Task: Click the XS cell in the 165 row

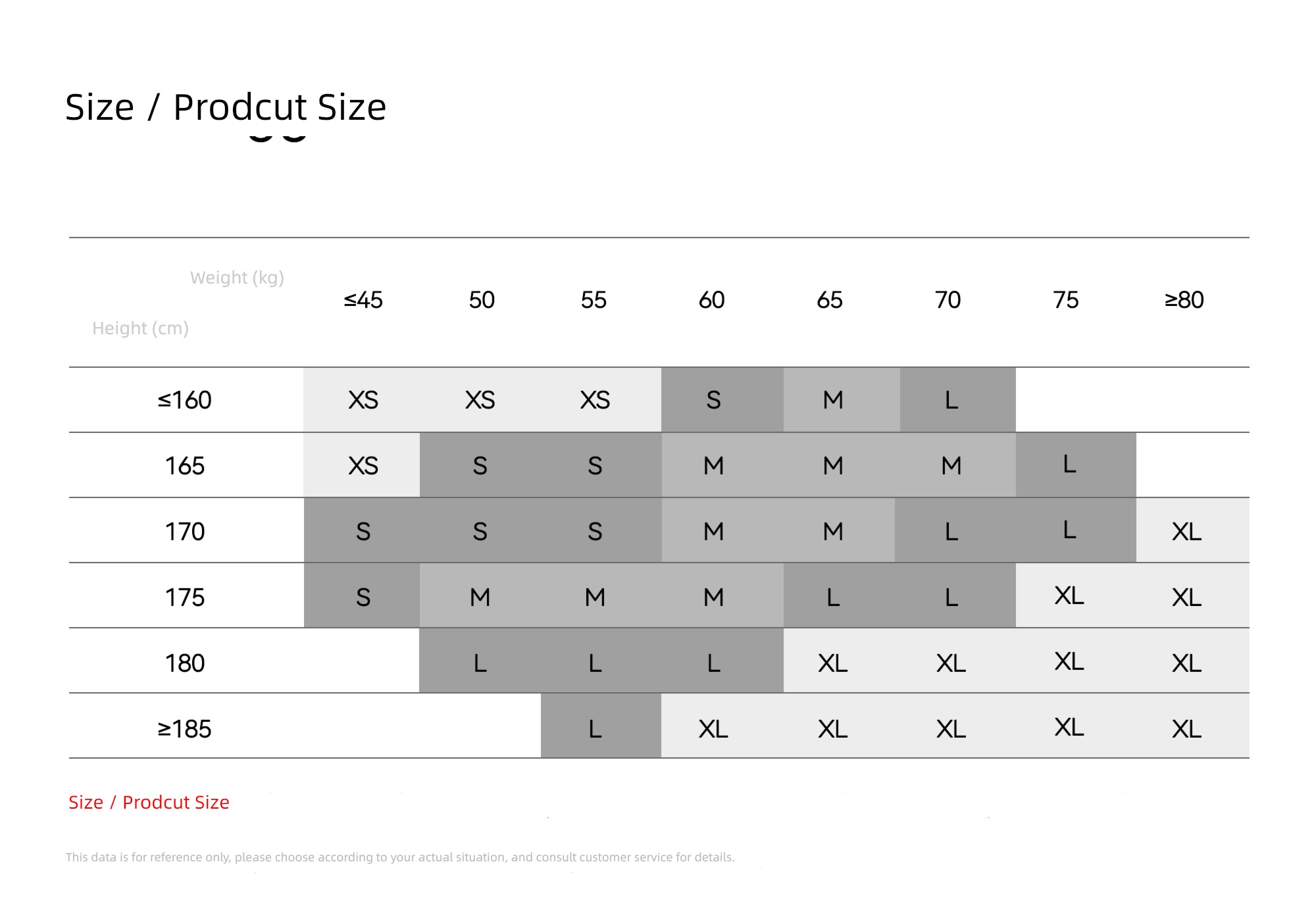Action: pos(362,465)
